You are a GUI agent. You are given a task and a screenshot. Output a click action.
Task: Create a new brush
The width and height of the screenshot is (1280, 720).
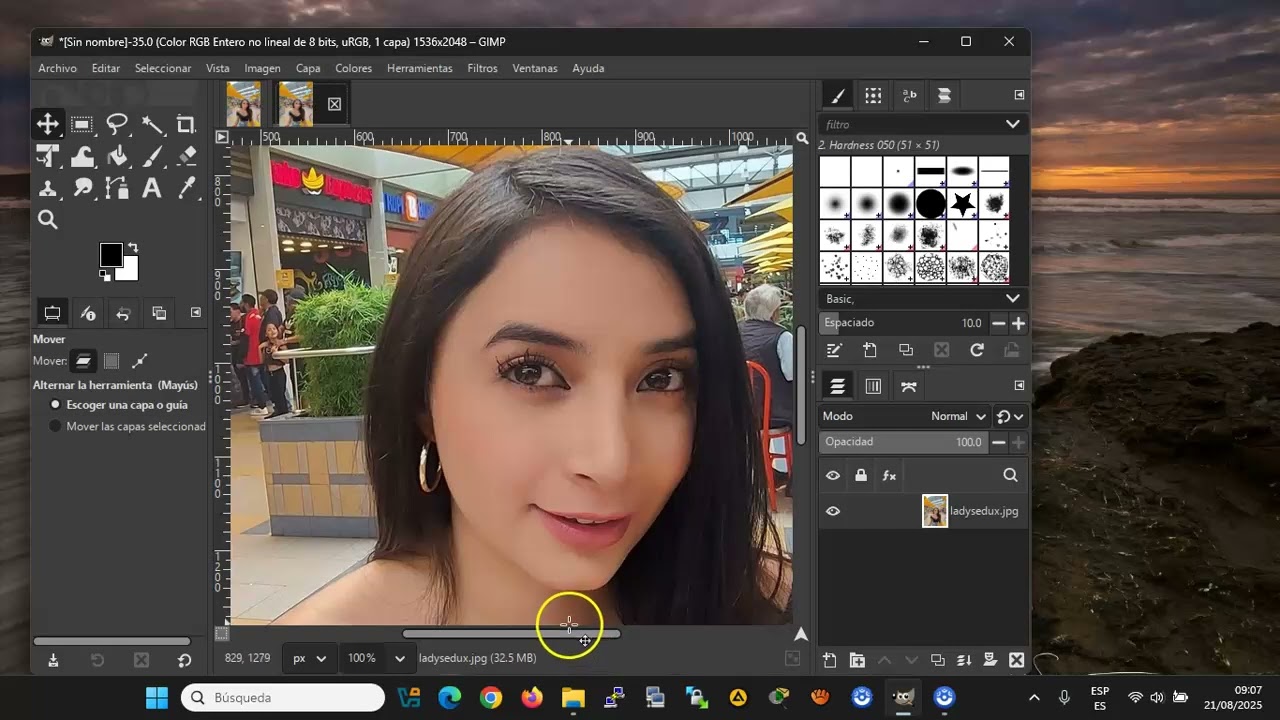click(870, 350)
